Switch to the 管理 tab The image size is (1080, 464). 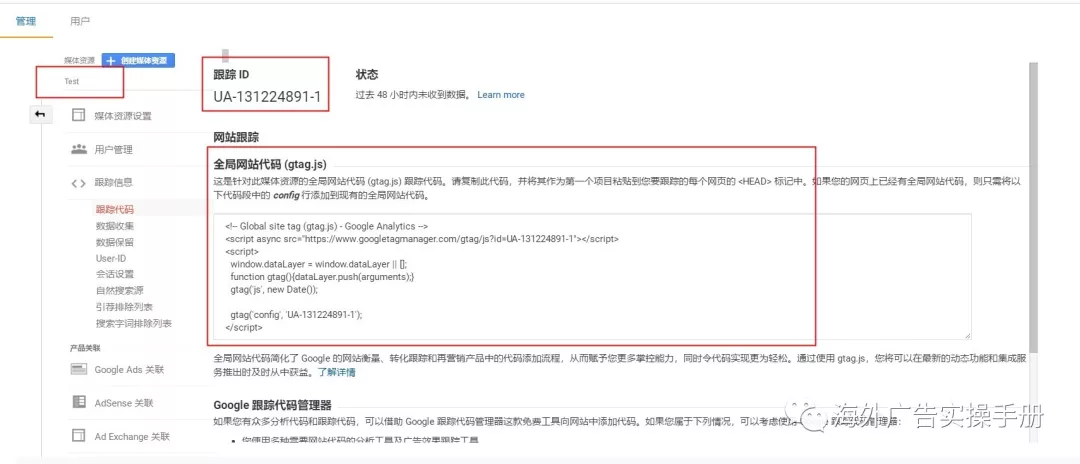point(26,21)
